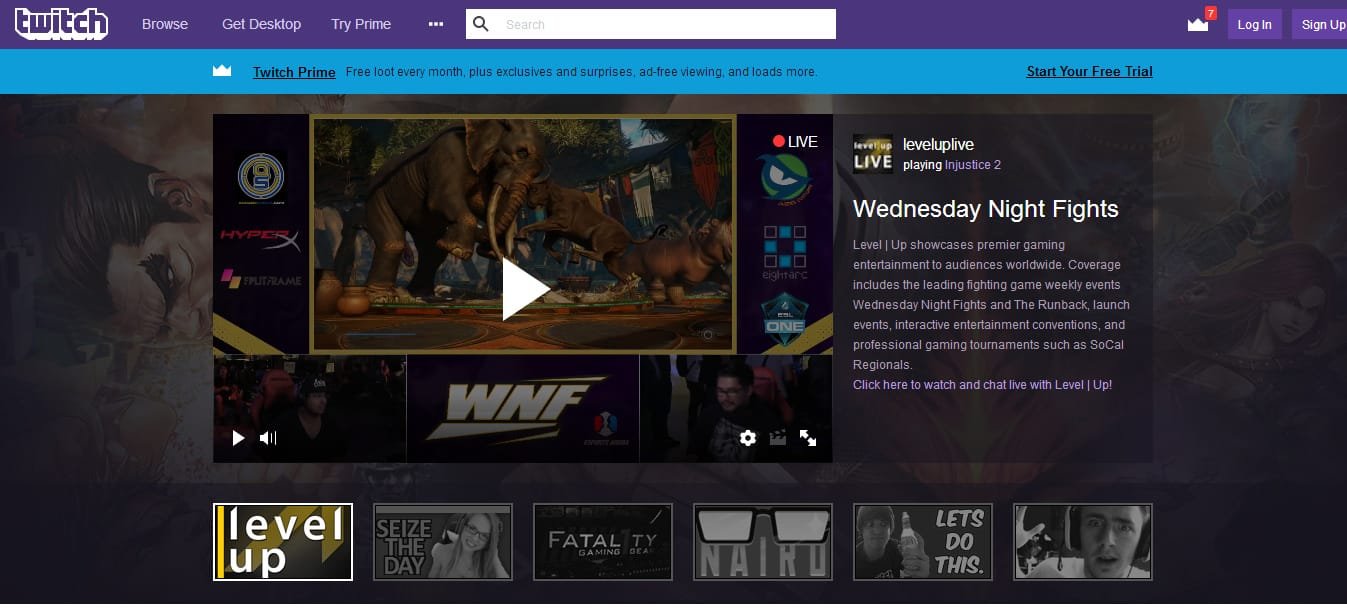The height and width of the screenshot is (609, 1347).
Task: Click the small play button in player controls
Action: [x=238, y=437]
